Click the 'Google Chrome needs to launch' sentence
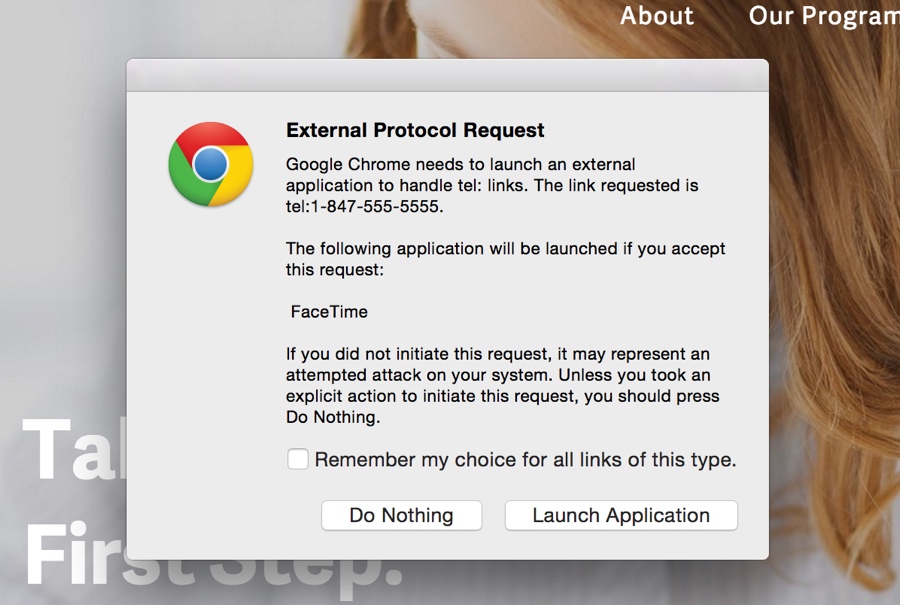Screen dimensions: 900x605 point(460,164)
